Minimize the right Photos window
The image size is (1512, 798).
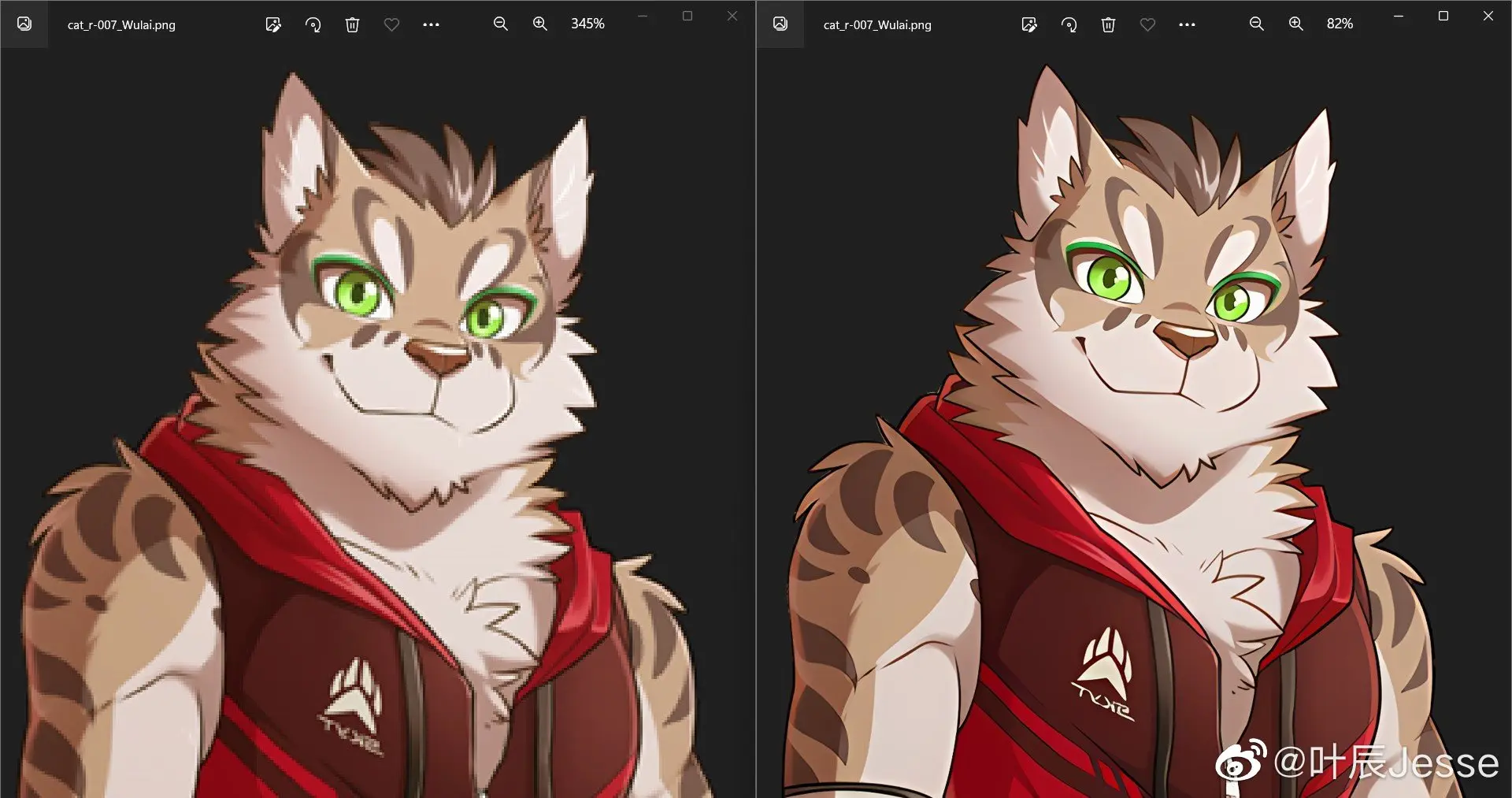1399,16
